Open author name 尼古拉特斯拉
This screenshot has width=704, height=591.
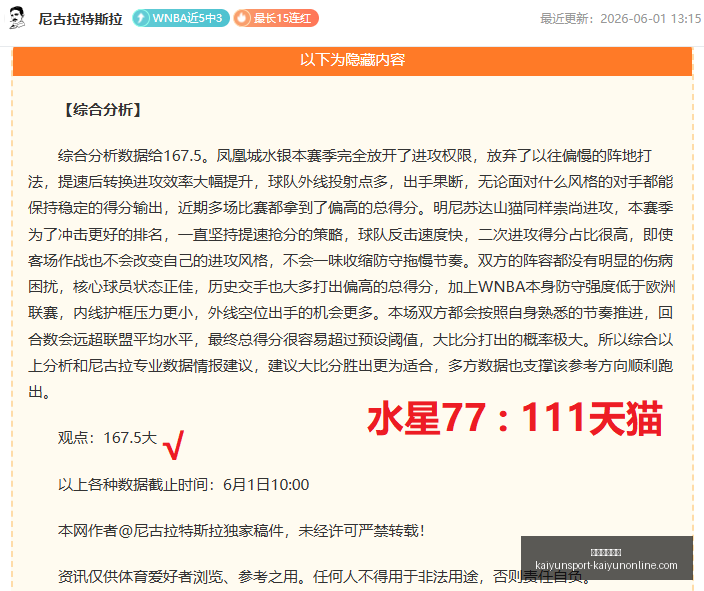[80, 19]
